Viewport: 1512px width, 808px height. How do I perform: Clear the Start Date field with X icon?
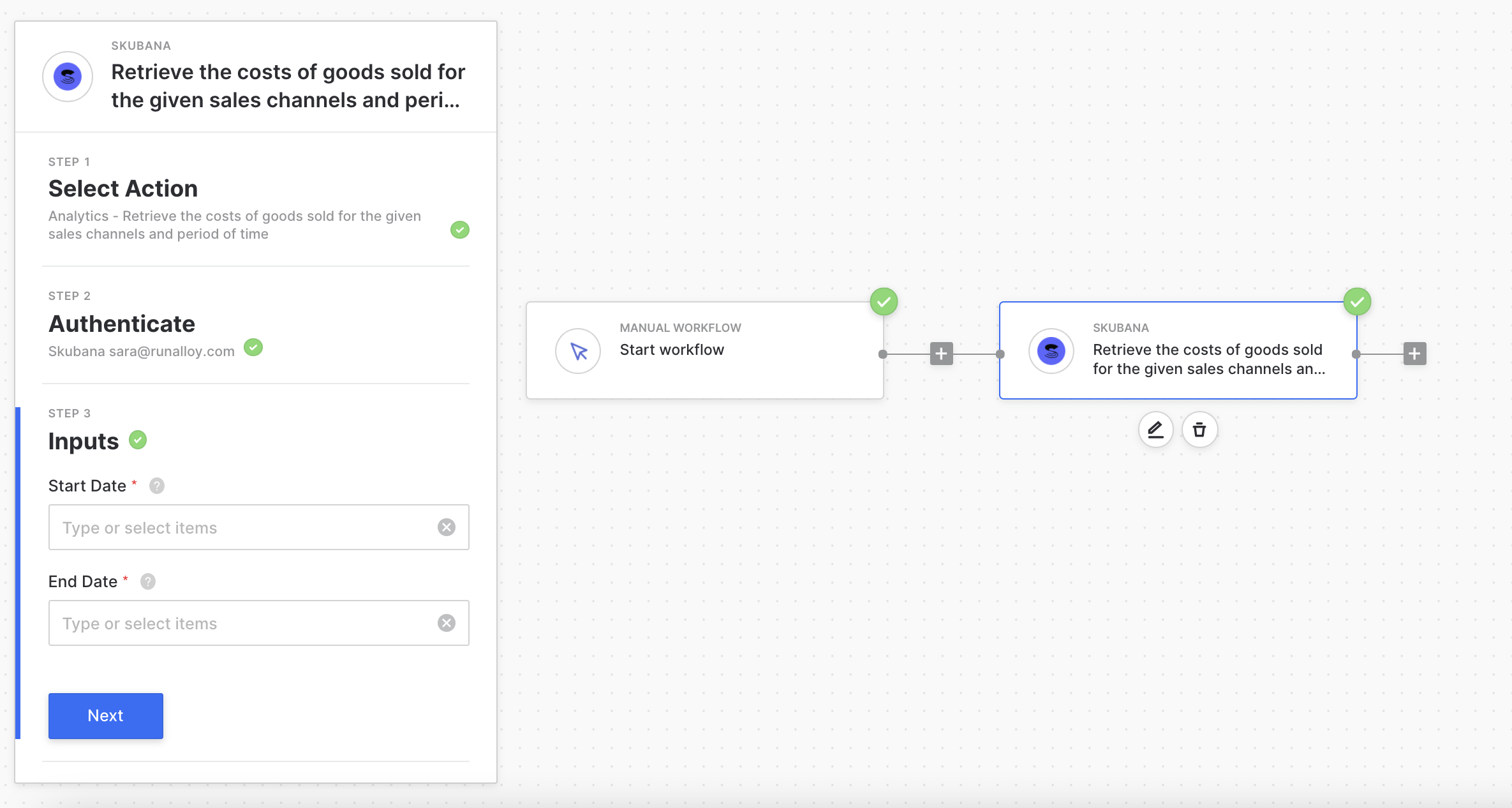click(447, 527)
